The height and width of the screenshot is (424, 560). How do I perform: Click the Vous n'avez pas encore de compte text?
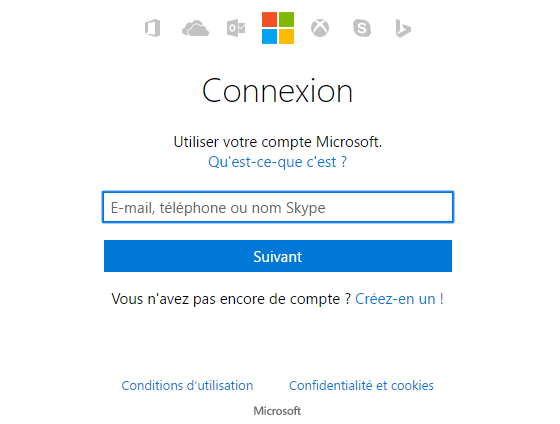click(x=231, y=299)
